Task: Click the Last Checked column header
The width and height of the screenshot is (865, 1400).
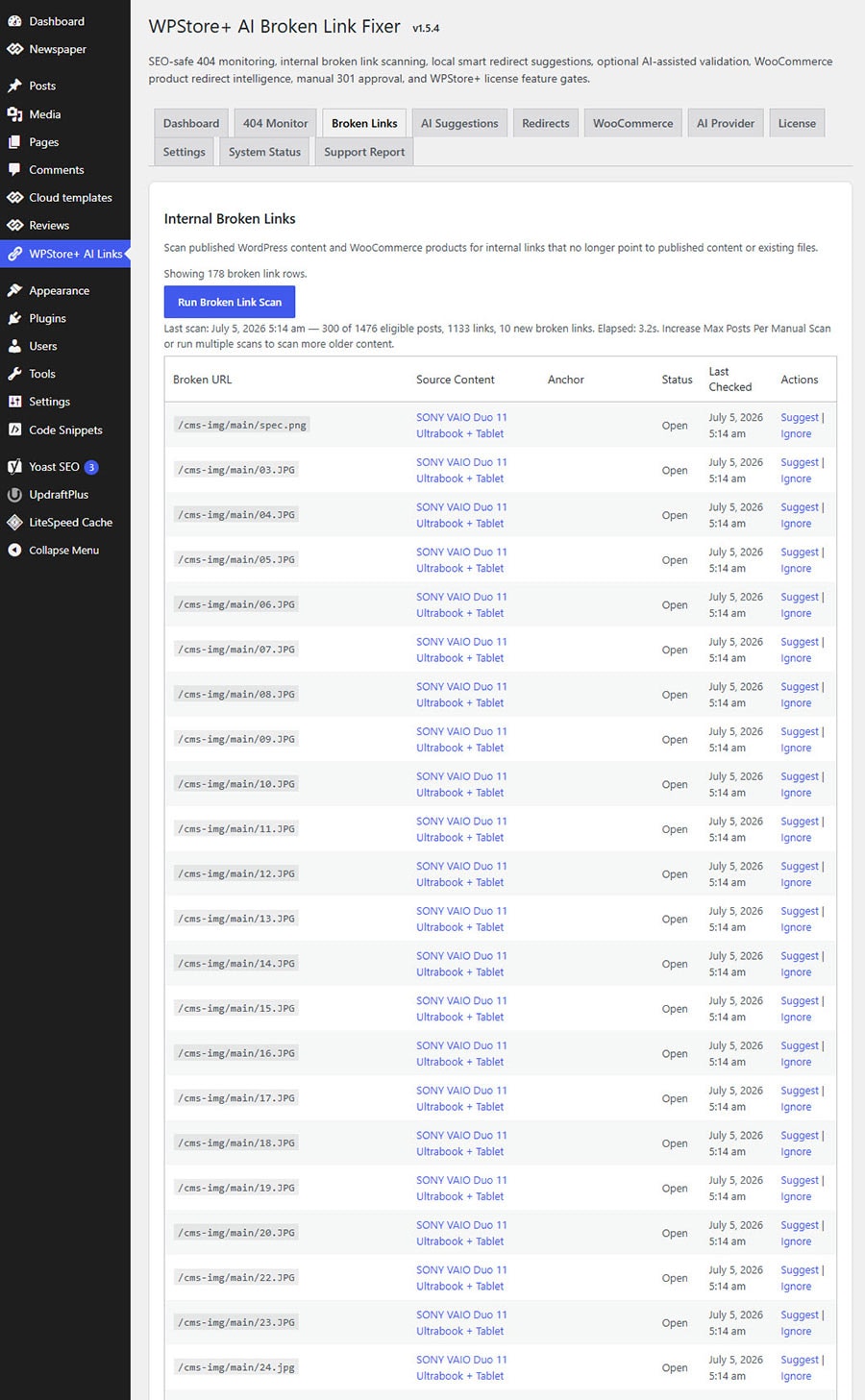Action: (x=730, y=380)
